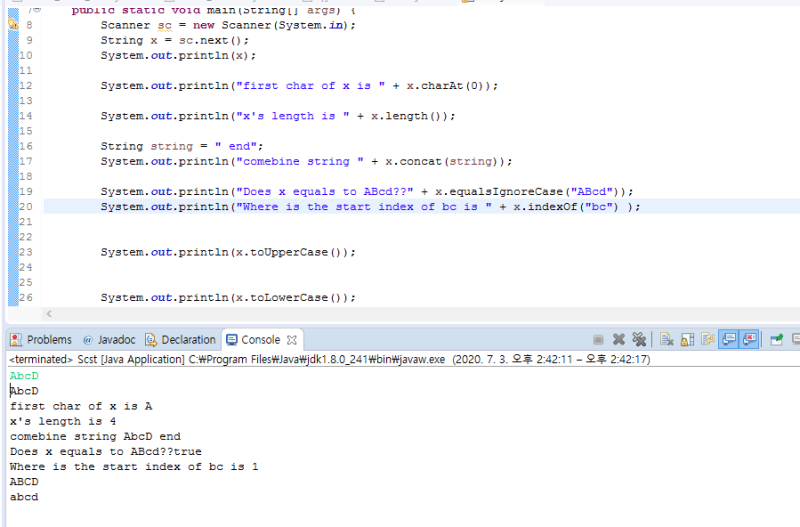800x527 pixels.
Task: Pin the Console view
Action: [777, 340]
